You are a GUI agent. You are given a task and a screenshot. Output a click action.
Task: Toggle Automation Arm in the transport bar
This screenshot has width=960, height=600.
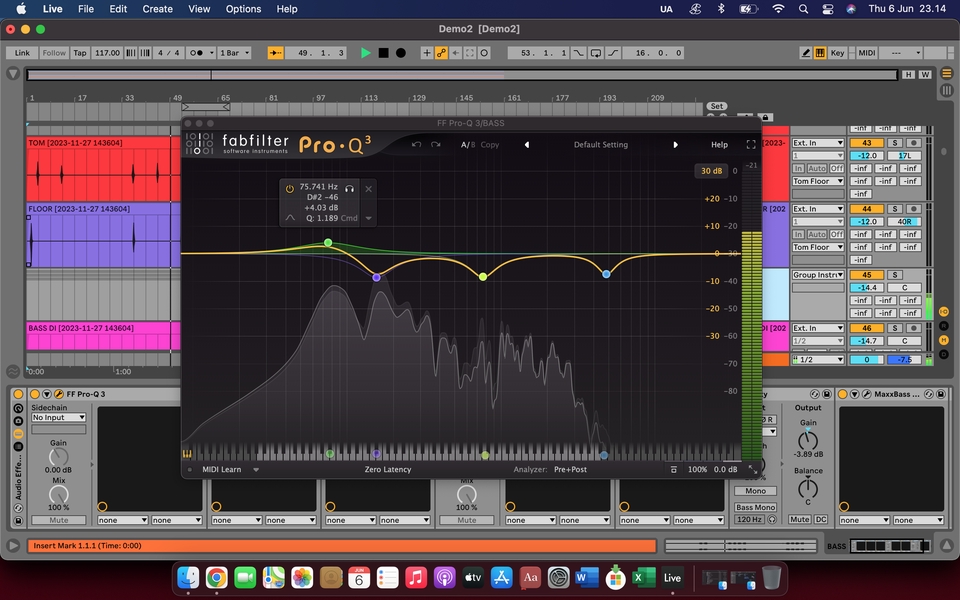pyautogui.click(x=441, y=53)
